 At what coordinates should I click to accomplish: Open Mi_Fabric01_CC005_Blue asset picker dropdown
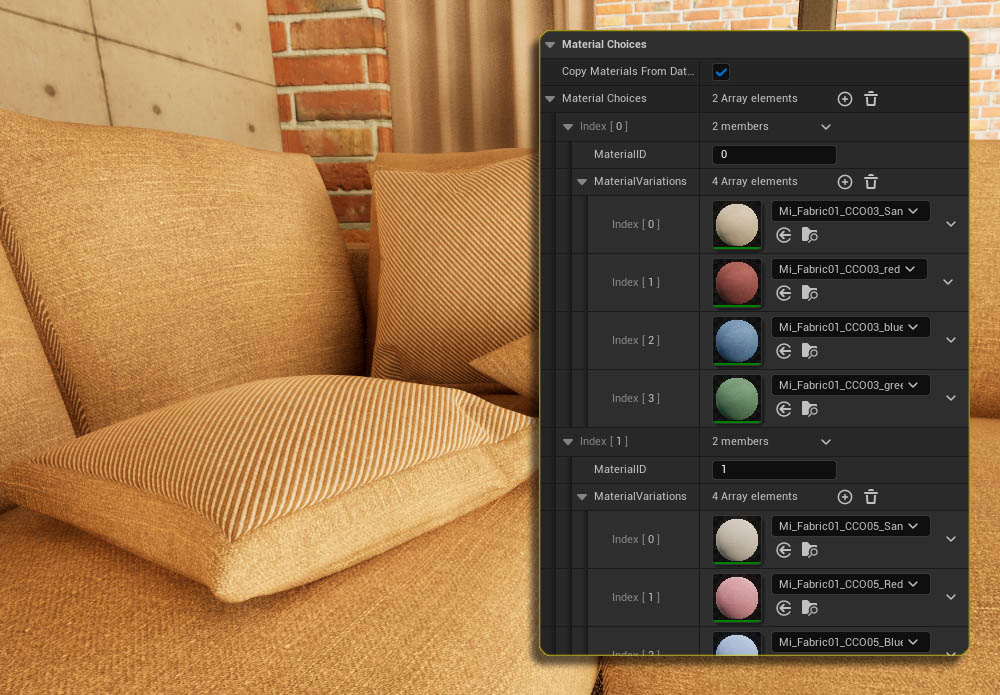850,642
